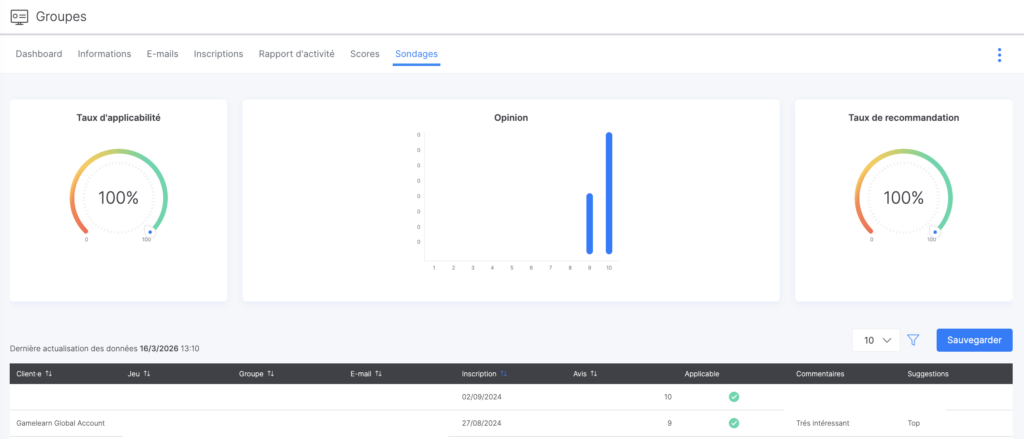Viewport: 1024px width, 439px height.
Task: Sort table by E-mail column arrows
Action: pyautogui.click(x=381, y=374)
